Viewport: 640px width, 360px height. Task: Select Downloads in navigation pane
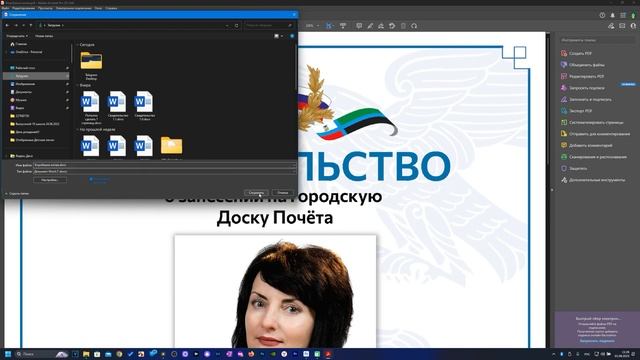coord(36,76)
